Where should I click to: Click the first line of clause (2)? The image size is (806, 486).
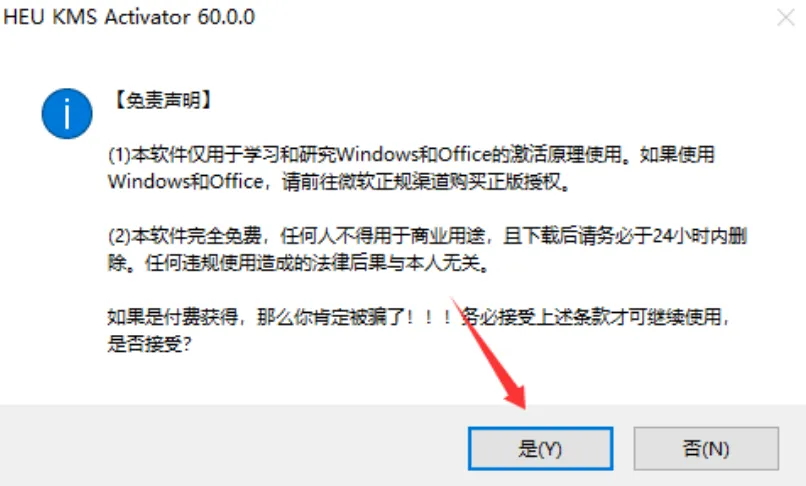[x=427, y=236]
